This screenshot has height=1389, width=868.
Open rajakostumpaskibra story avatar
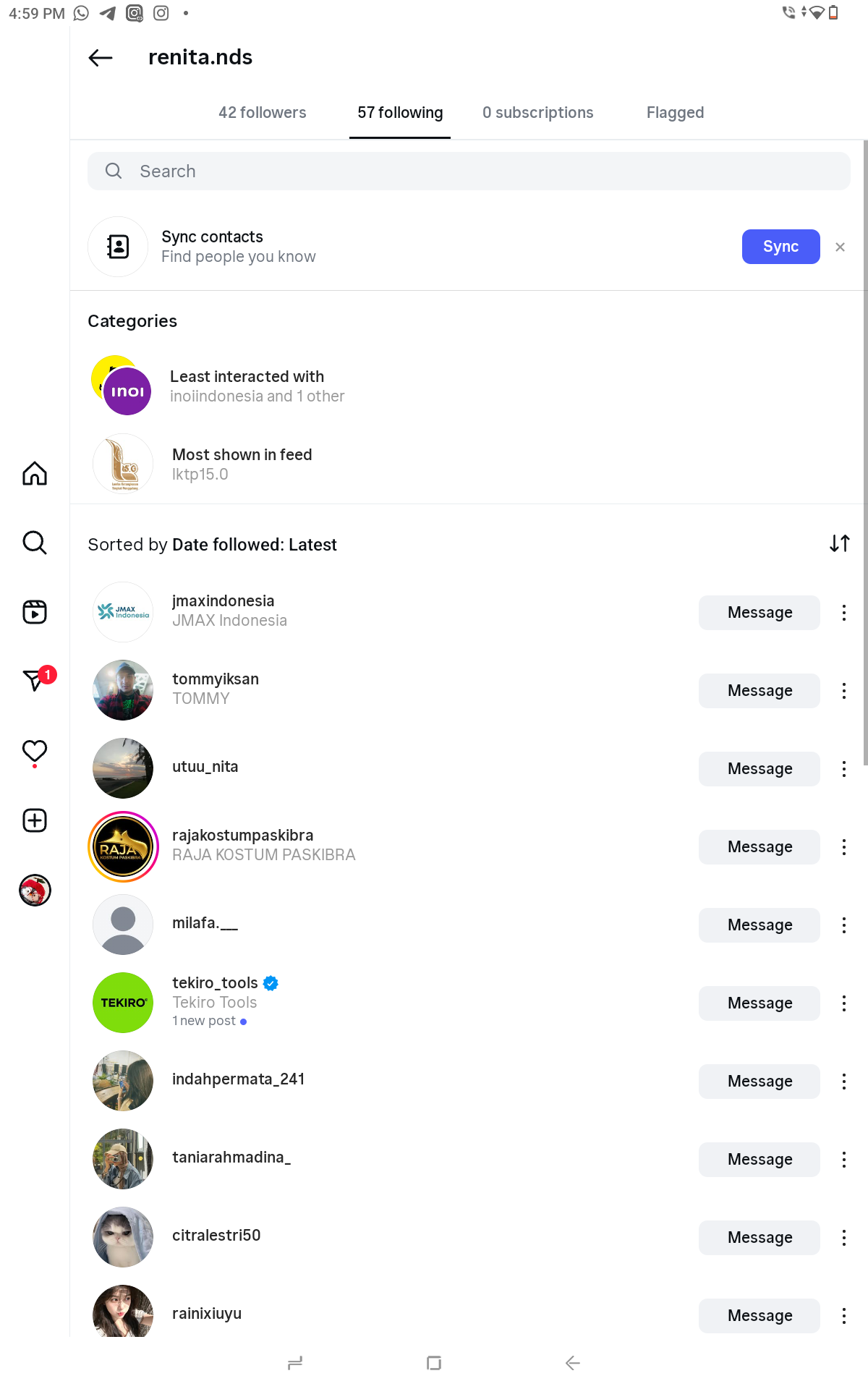pos(123,847)
